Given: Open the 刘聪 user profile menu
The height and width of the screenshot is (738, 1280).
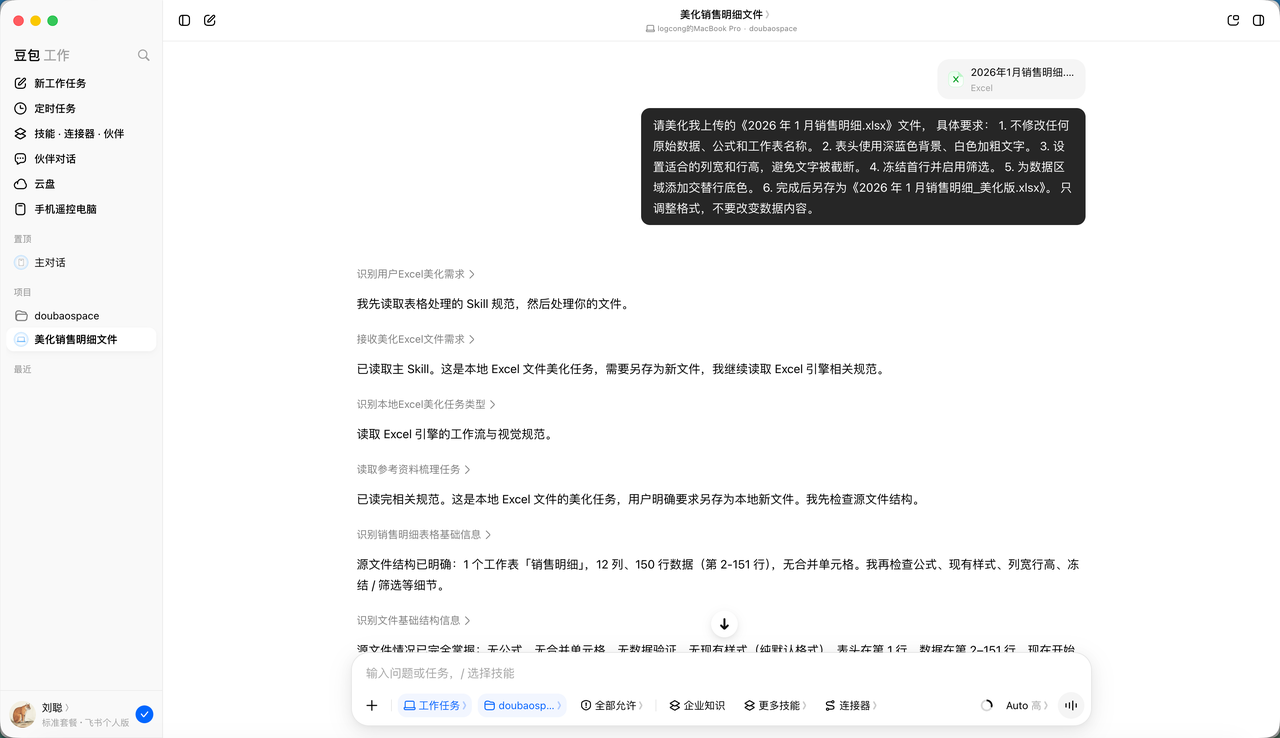Looking at the screenshot, I should click(70, 714).
